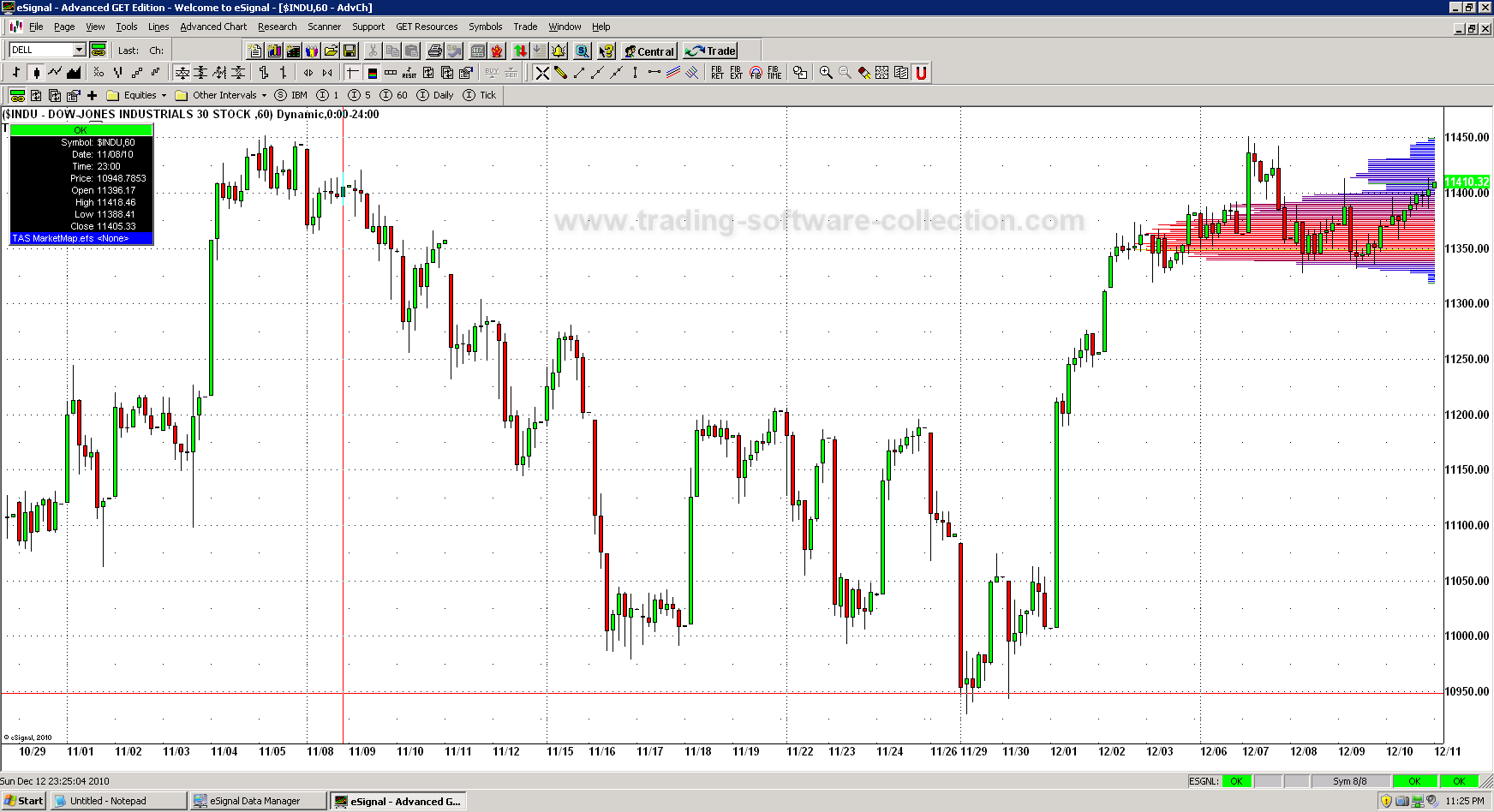
Task: Toggle the crosshair cursor button
Action: 352,73
